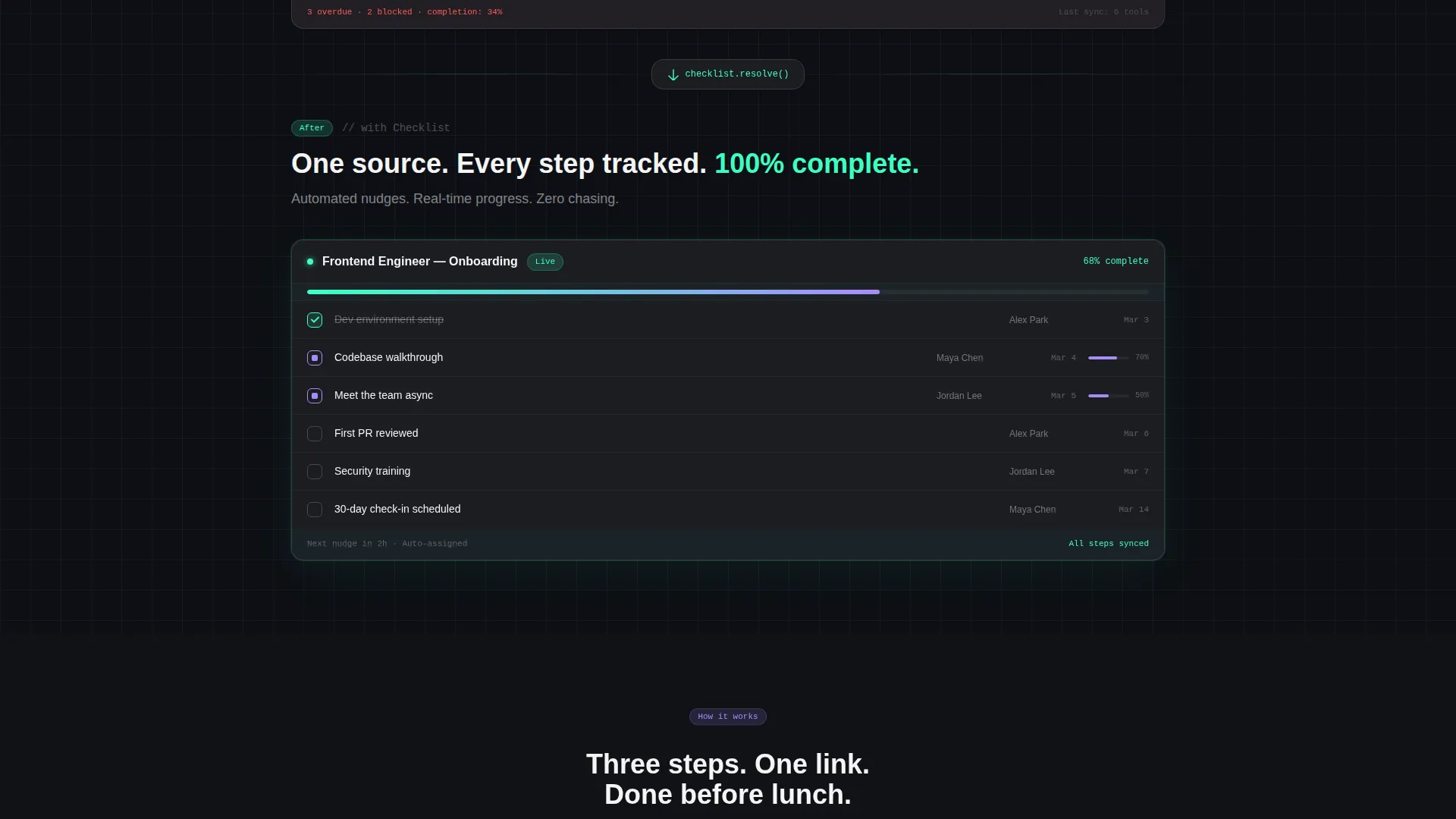Click the down arrow icon in checklist.resolve()
1456x819 pixels.
pyautogui.click(x=673, y=74)
